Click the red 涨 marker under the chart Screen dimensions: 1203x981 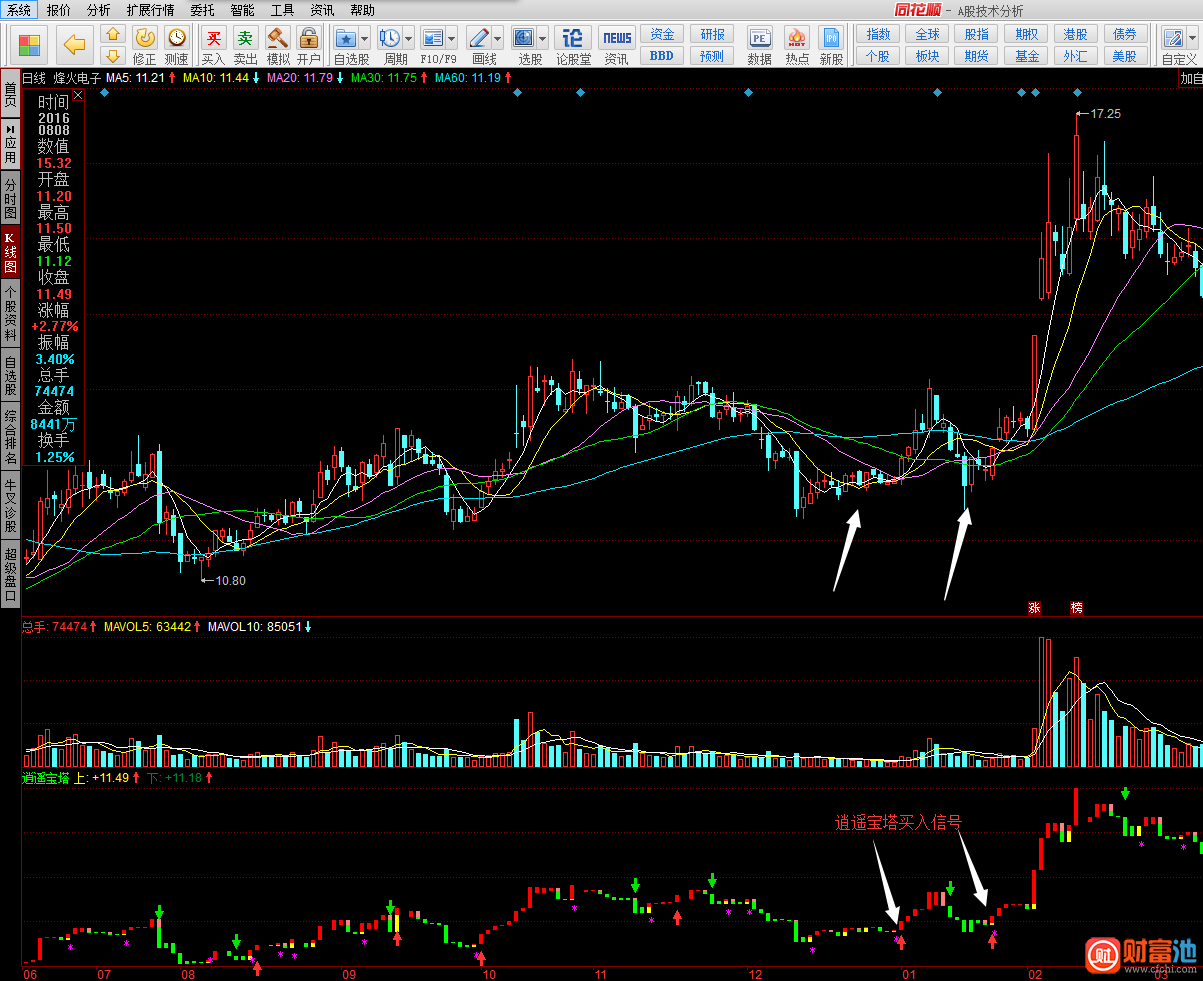1035,607
